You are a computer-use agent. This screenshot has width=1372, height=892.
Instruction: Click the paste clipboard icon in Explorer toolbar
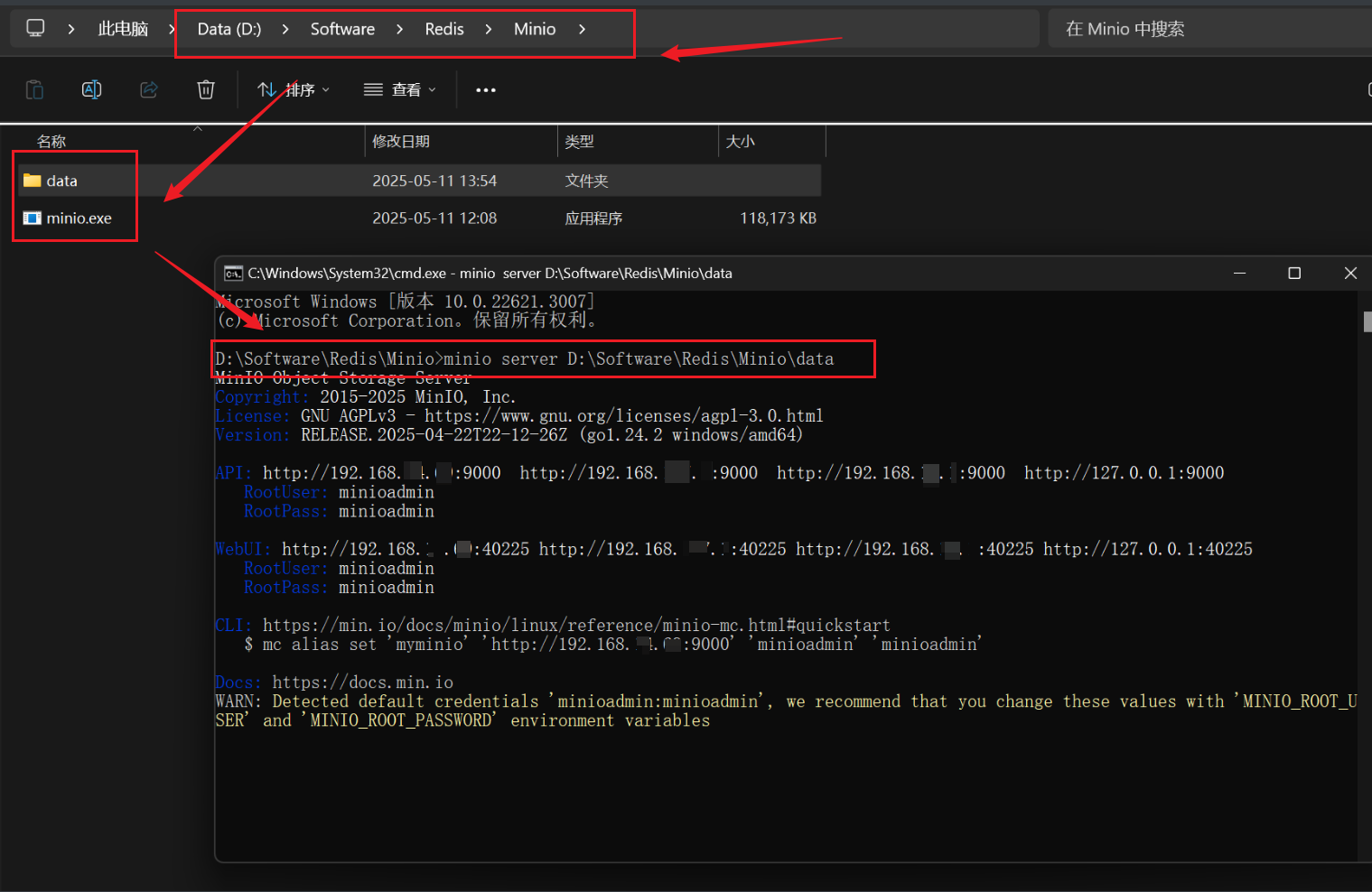[34, 89]
